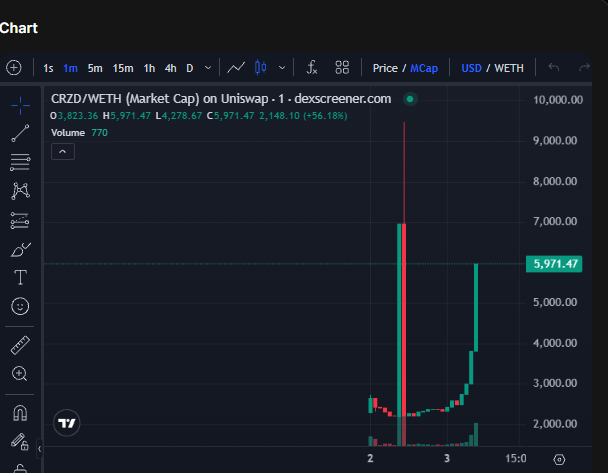Select USD denomination

471,68
